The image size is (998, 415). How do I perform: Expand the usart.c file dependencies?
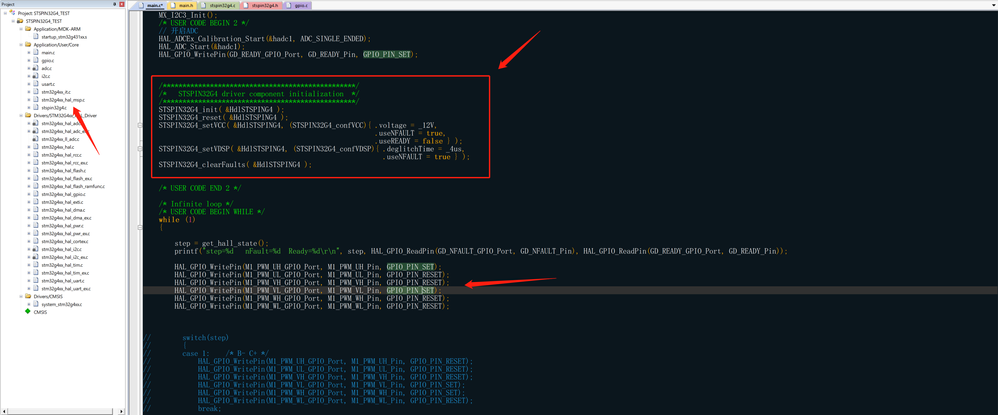[x=29, y=84]
